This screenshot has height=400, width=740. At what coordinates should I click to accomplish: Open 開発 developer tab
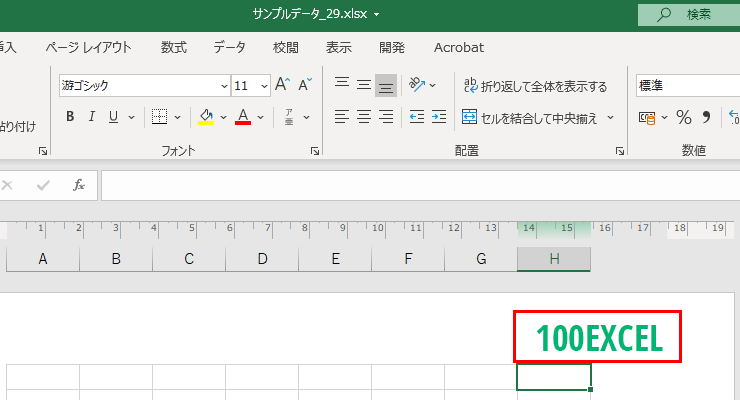(392, 48)
